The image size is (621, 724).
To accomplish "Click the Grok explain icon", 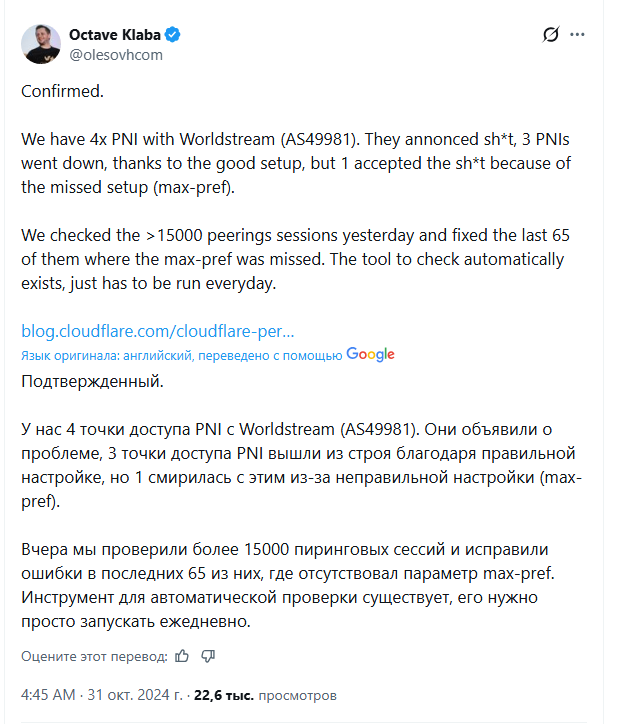I will (x=549, y=35).
